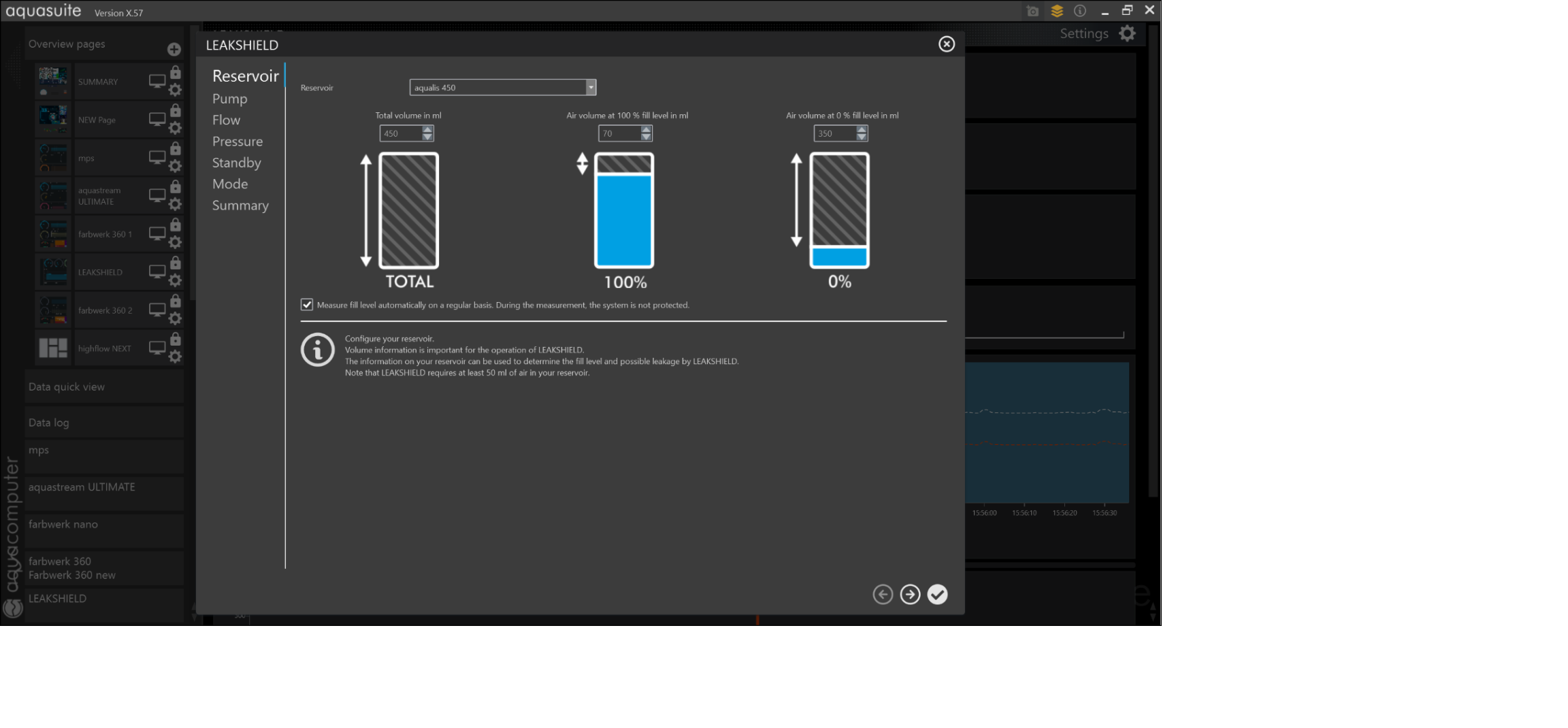The height and width of the screenshot is (728, 1568).
Task: Open the Reservoir type dropdown
Action: coord(591,87)
